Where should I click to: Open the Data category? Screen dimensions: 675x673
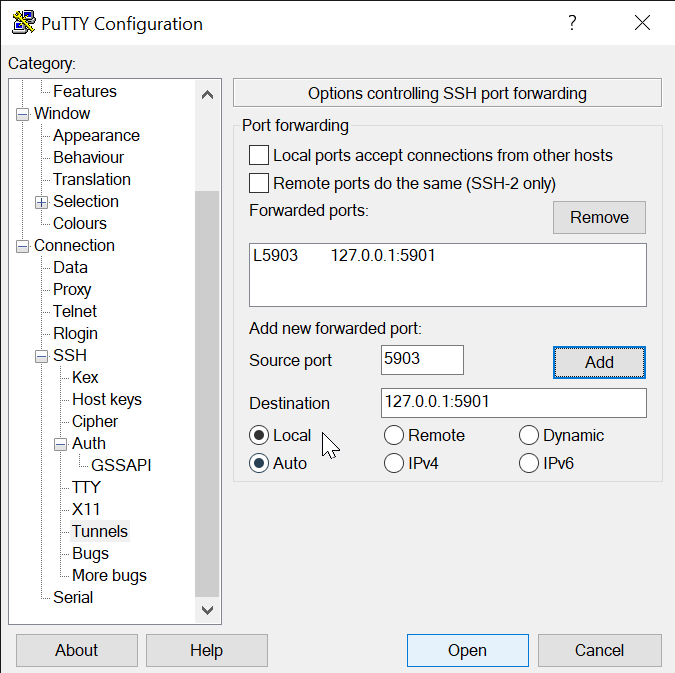pos(70,267)
